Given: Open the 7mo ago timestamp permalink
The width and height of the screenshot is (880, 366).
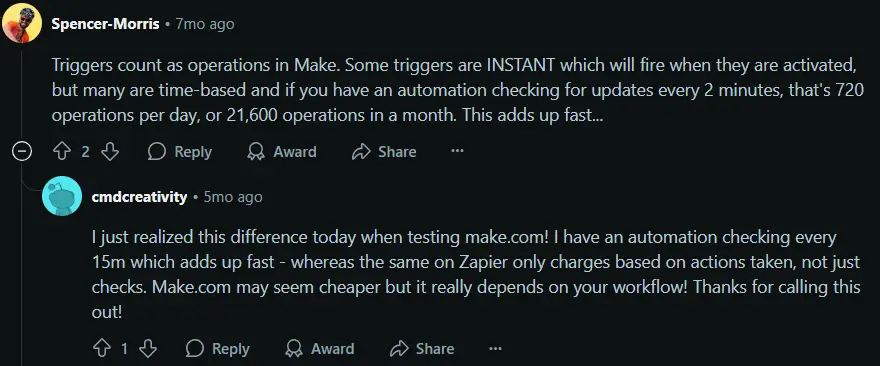Looking at the screenshot, I should click(205, 24).
